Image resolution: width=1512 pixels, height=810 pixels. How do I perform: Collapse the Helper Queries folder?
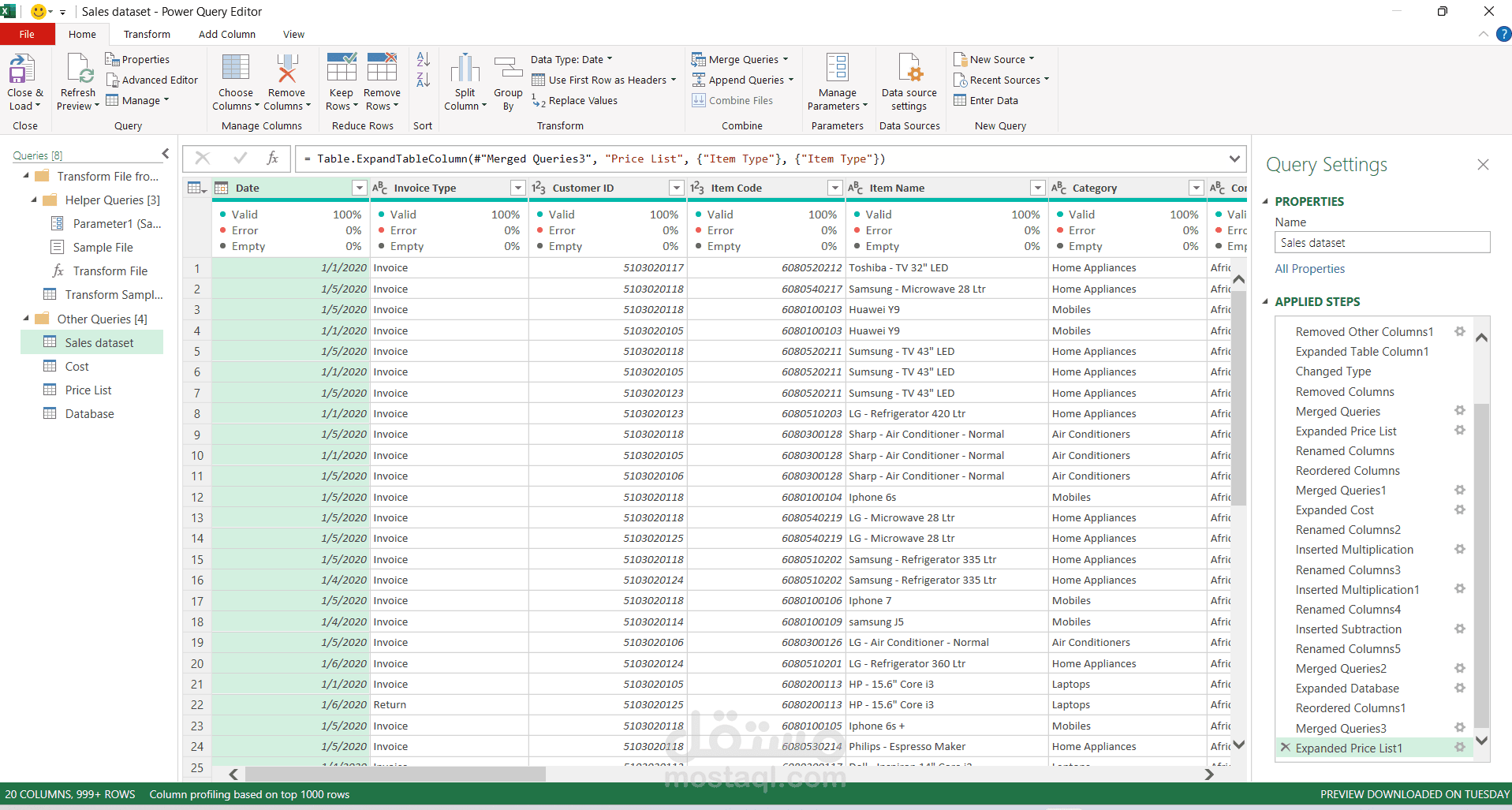pos(34,200)
